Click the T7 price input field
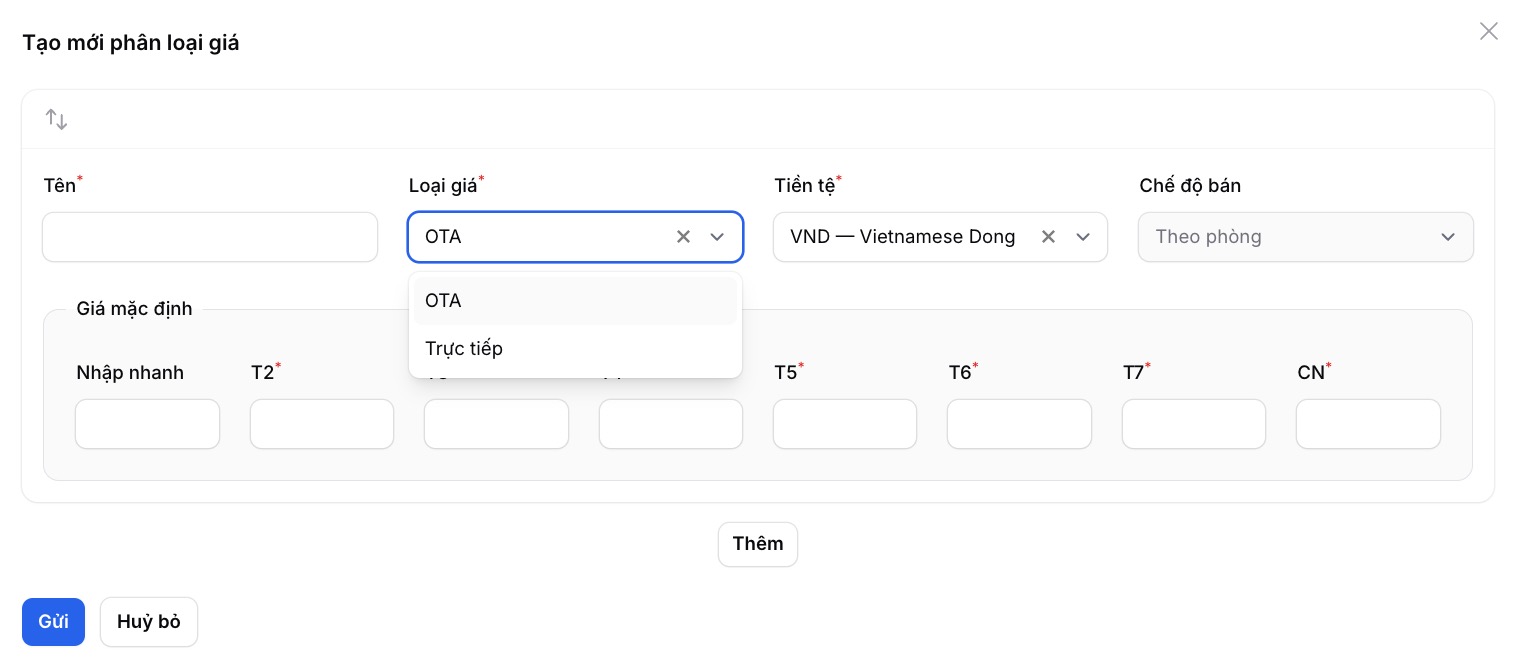 point(1194,424)
